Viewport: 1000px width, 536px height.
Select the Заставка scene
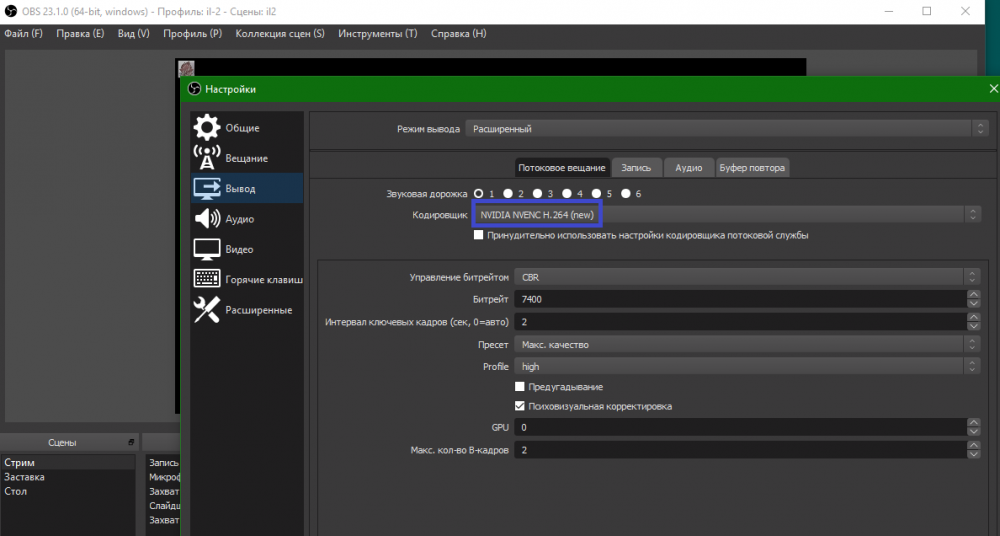coord(24,477)
